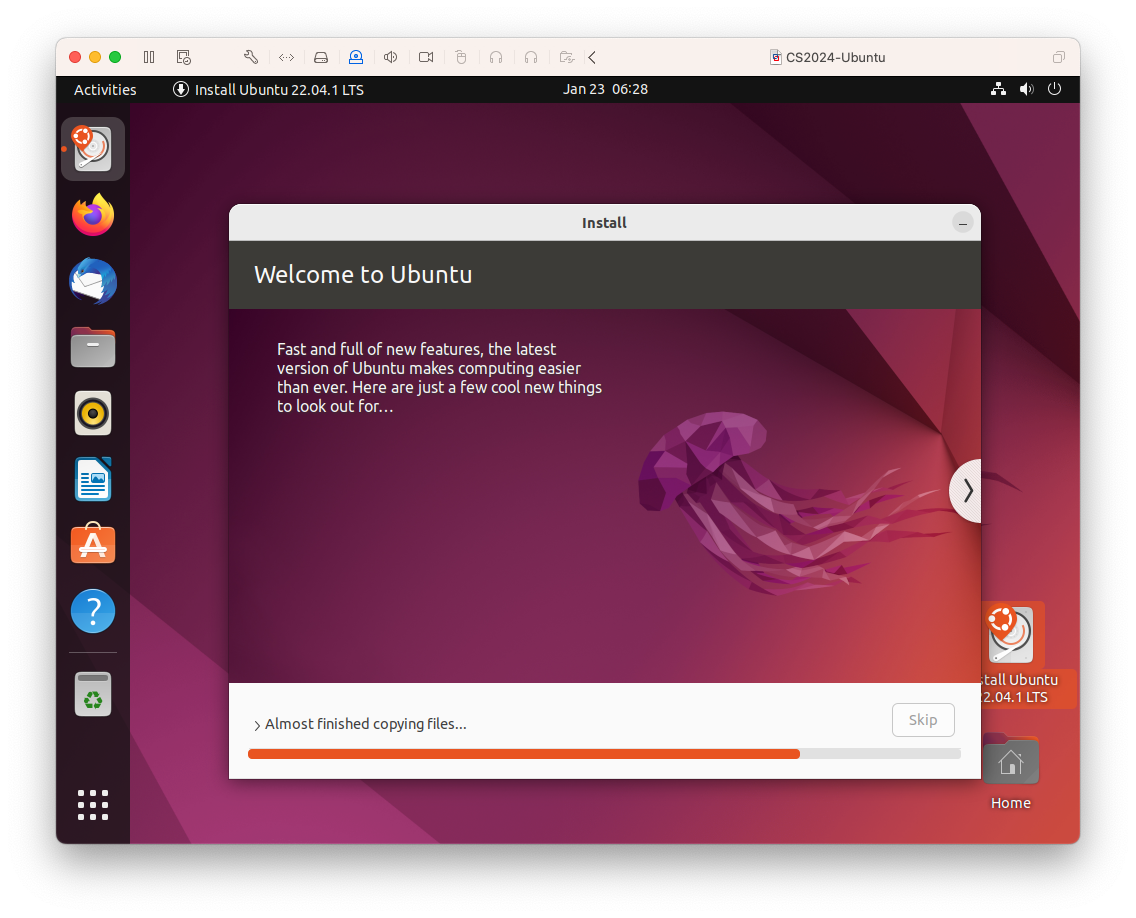
Task: Mute sound via the VM toolbar speaker icon
Action: click(x=390, y=57)
